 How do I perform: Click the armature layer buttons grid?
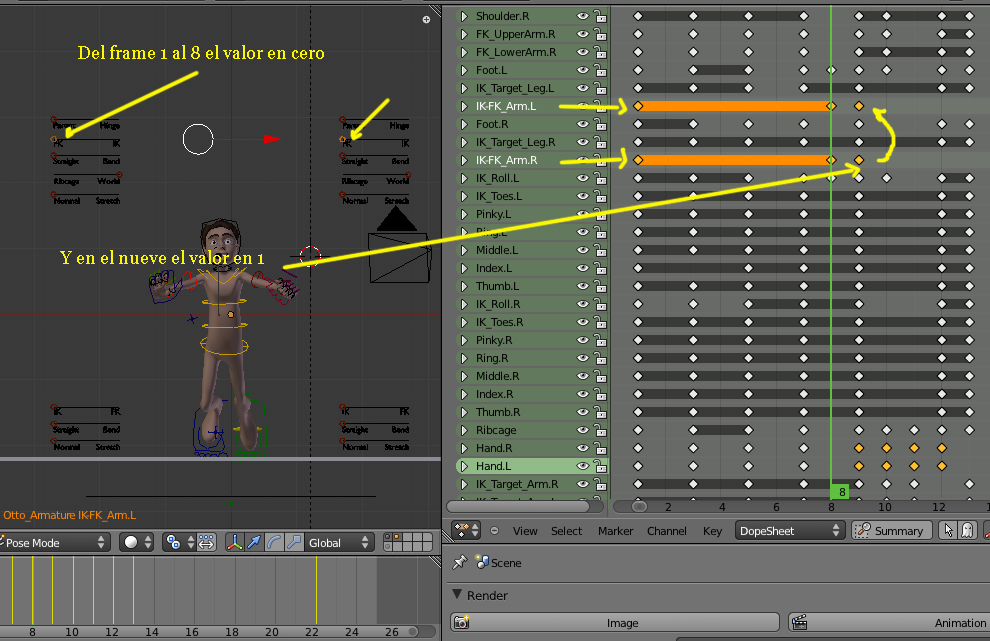click(x=408, y=542)
